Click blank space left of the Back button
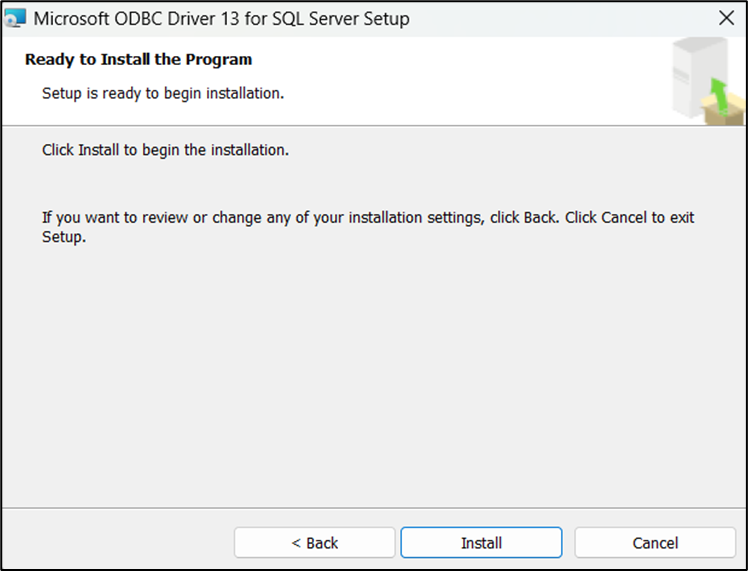Image resolution: width=748 pixels, height=571 pixels. 120,543
